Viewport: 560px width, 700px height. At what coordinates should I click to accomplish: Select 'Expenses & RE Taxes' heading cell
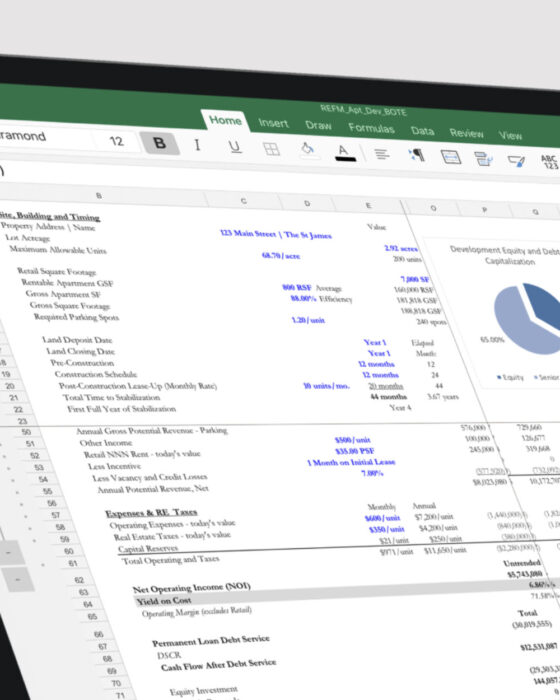151,513
